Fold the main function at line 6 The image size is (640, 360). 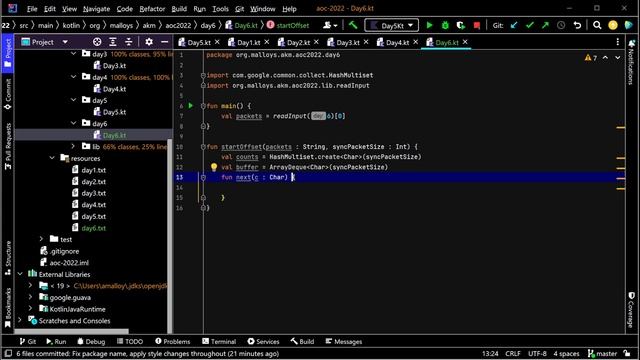tap(203, 106)
